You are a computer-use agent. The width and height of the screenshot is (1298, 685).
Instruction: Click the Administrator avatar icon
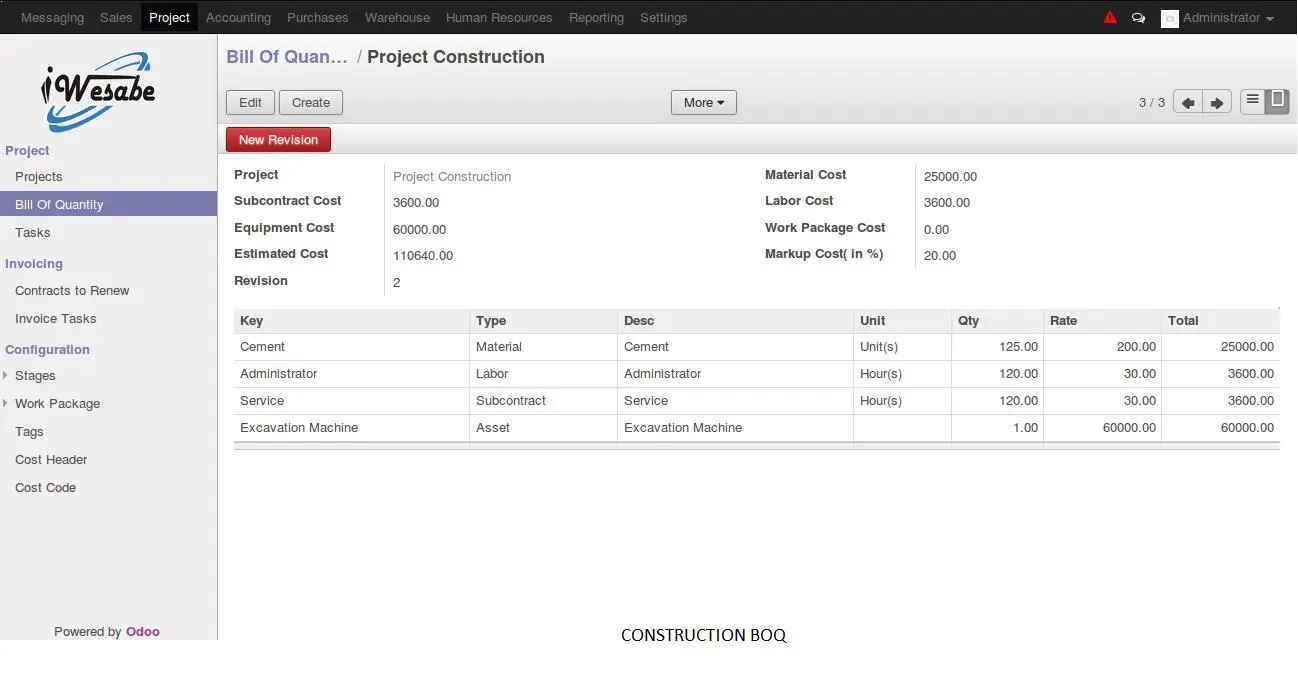1169,18
